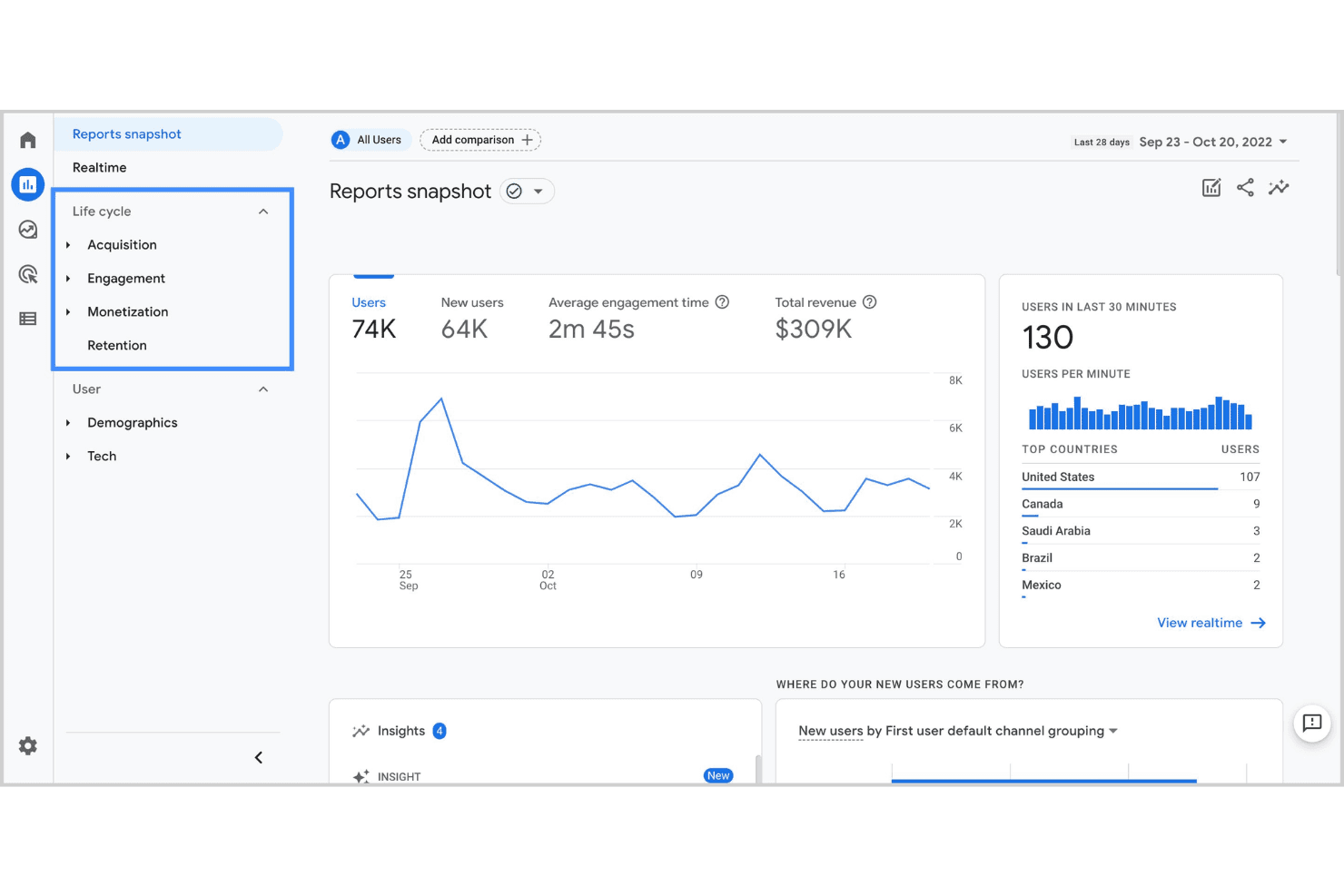Click the Customize report pencil icon

tap(1211, 188)
